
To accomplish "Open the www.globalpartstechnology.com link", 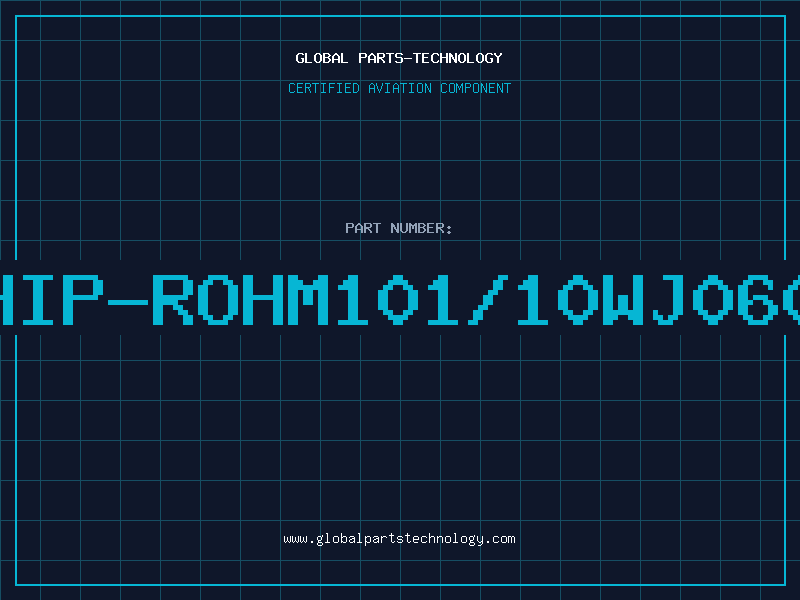I will point(399,539).
